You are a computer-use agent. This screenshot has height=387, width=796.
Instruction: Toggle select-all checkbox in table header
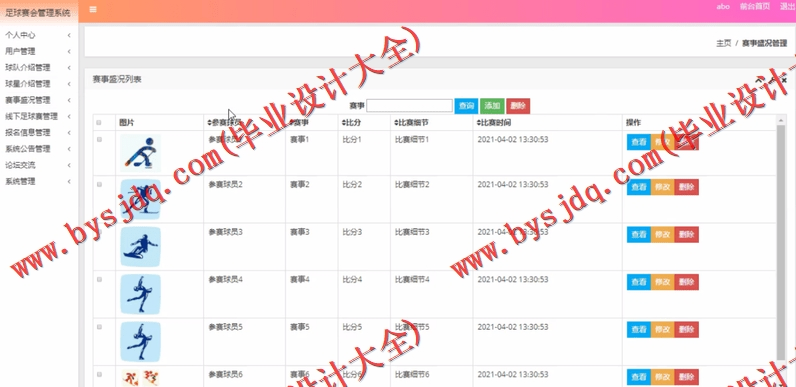(x=99, y=122)
